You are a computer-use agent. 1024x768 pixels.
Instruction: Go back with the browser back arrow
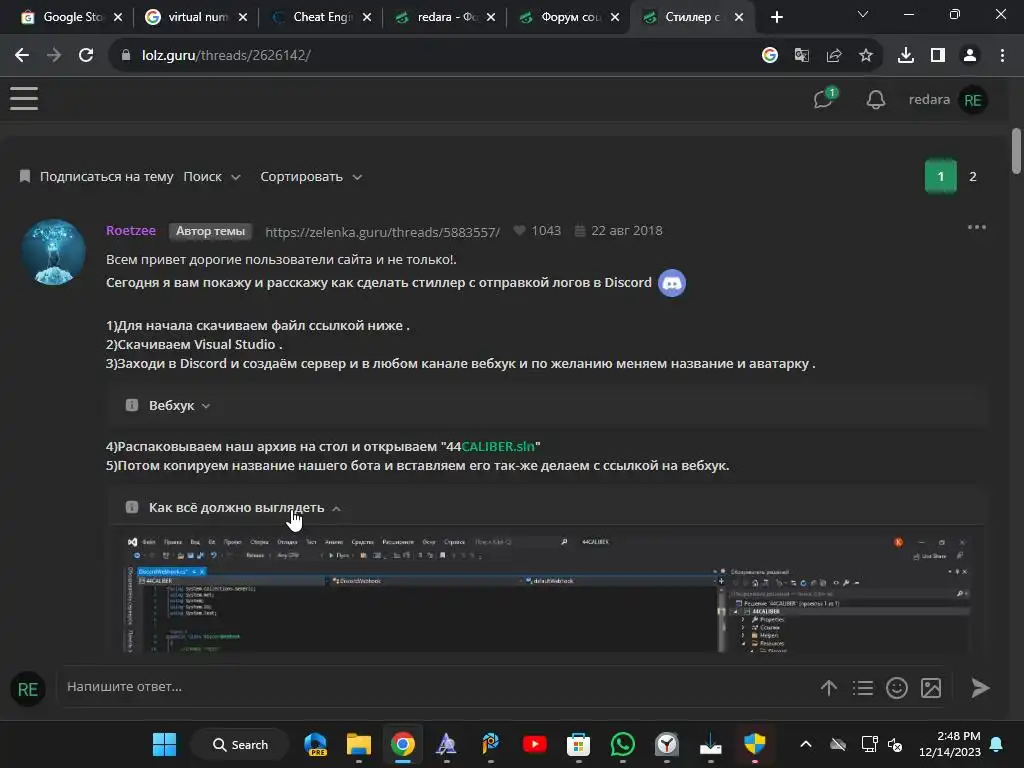pyautogui.click(x=22, y=56)
